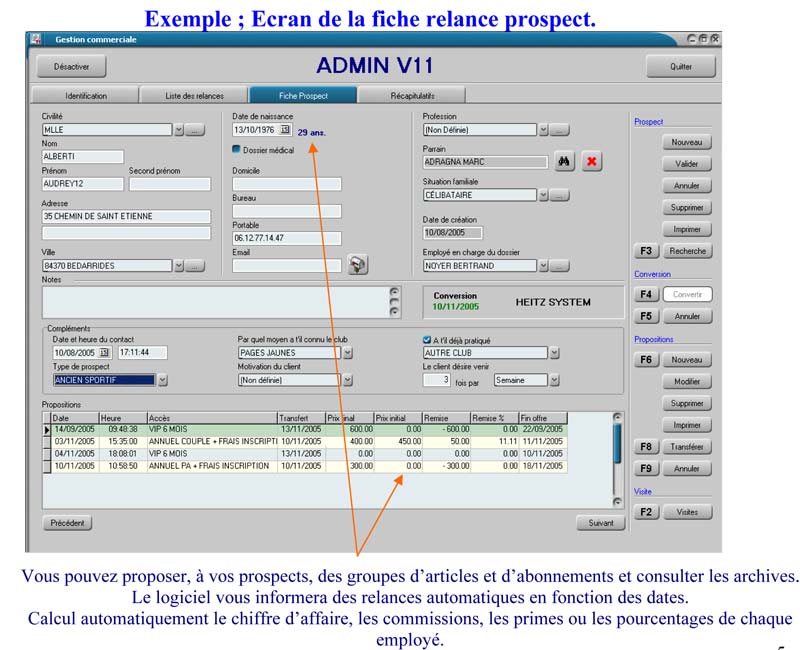Screen dimensions: 800x650
Task: Click the ellipsis button next to Profession
Action: click(x=559, y=130)
